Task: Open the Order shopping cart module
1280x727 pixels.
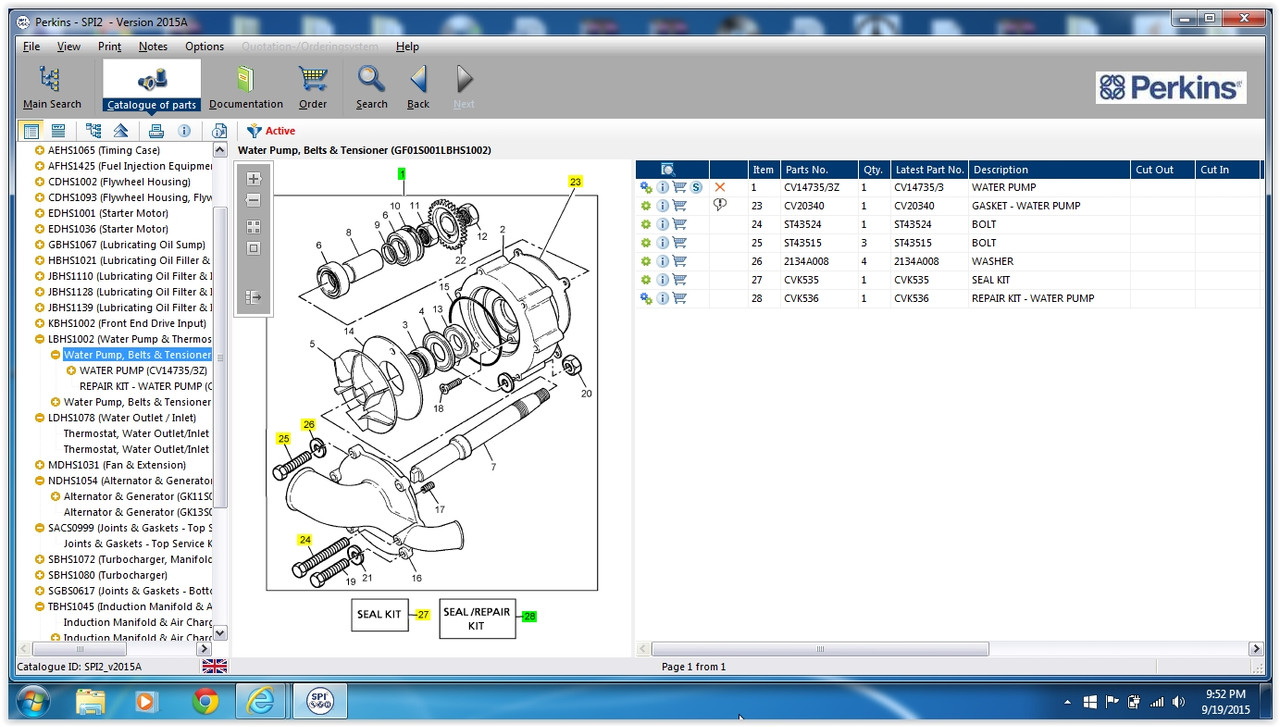Action: point(313,87)
